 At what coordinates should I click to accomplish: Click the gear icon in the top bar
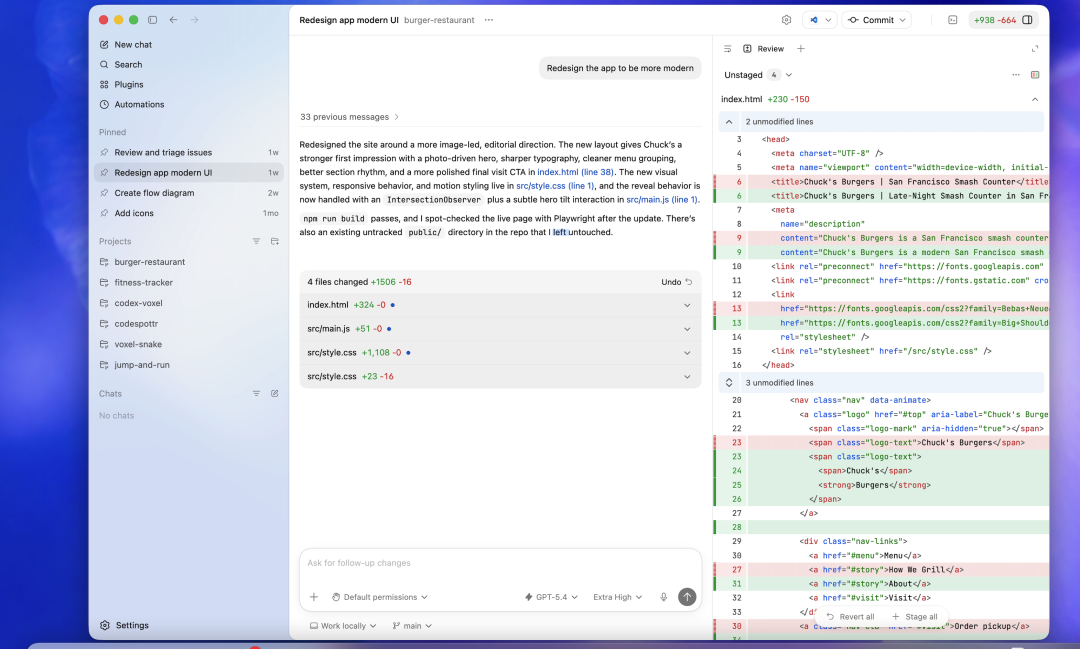[x=787, y=20]
